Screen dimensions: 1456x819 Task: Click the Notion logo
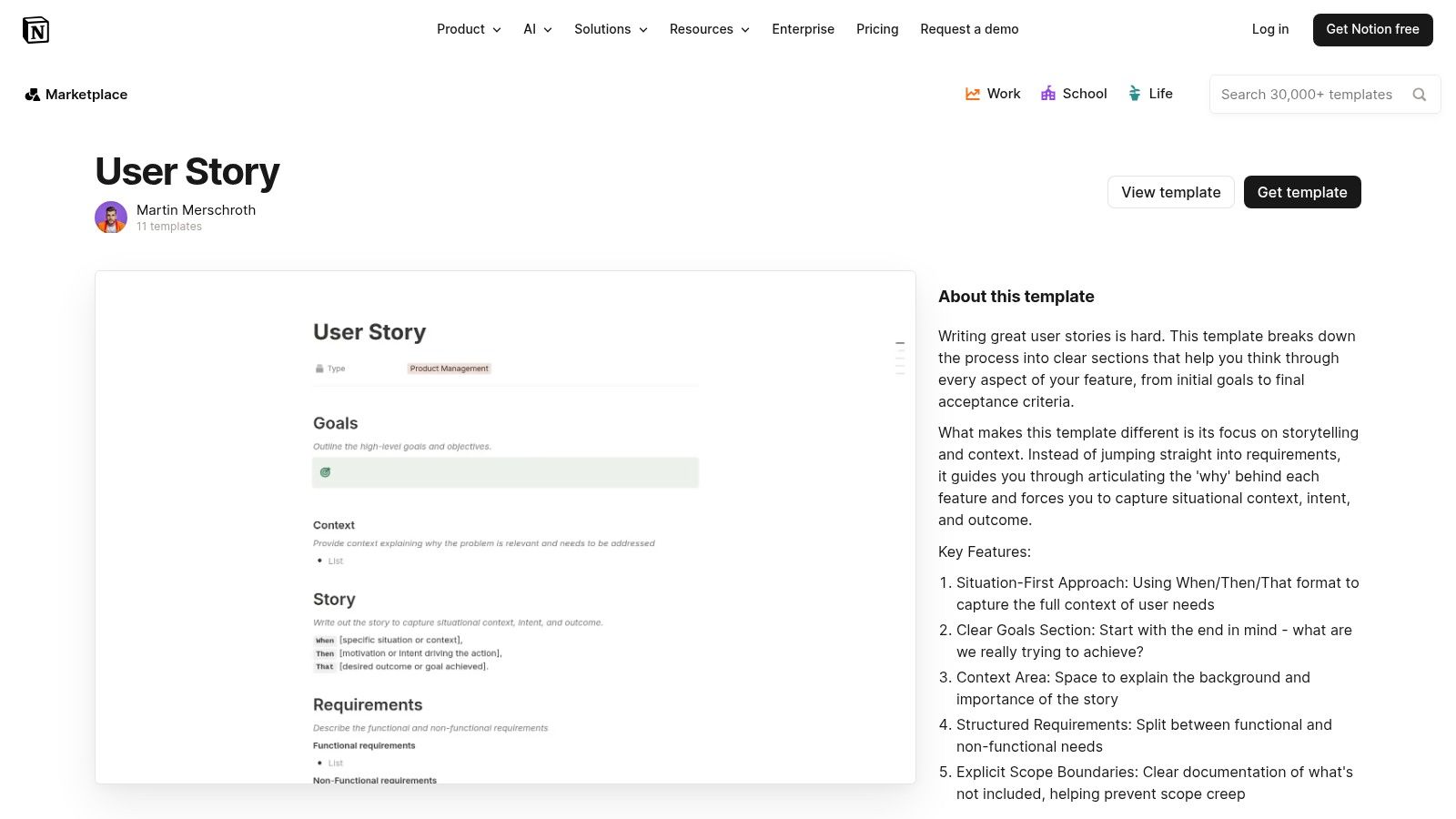pos(36,29)
